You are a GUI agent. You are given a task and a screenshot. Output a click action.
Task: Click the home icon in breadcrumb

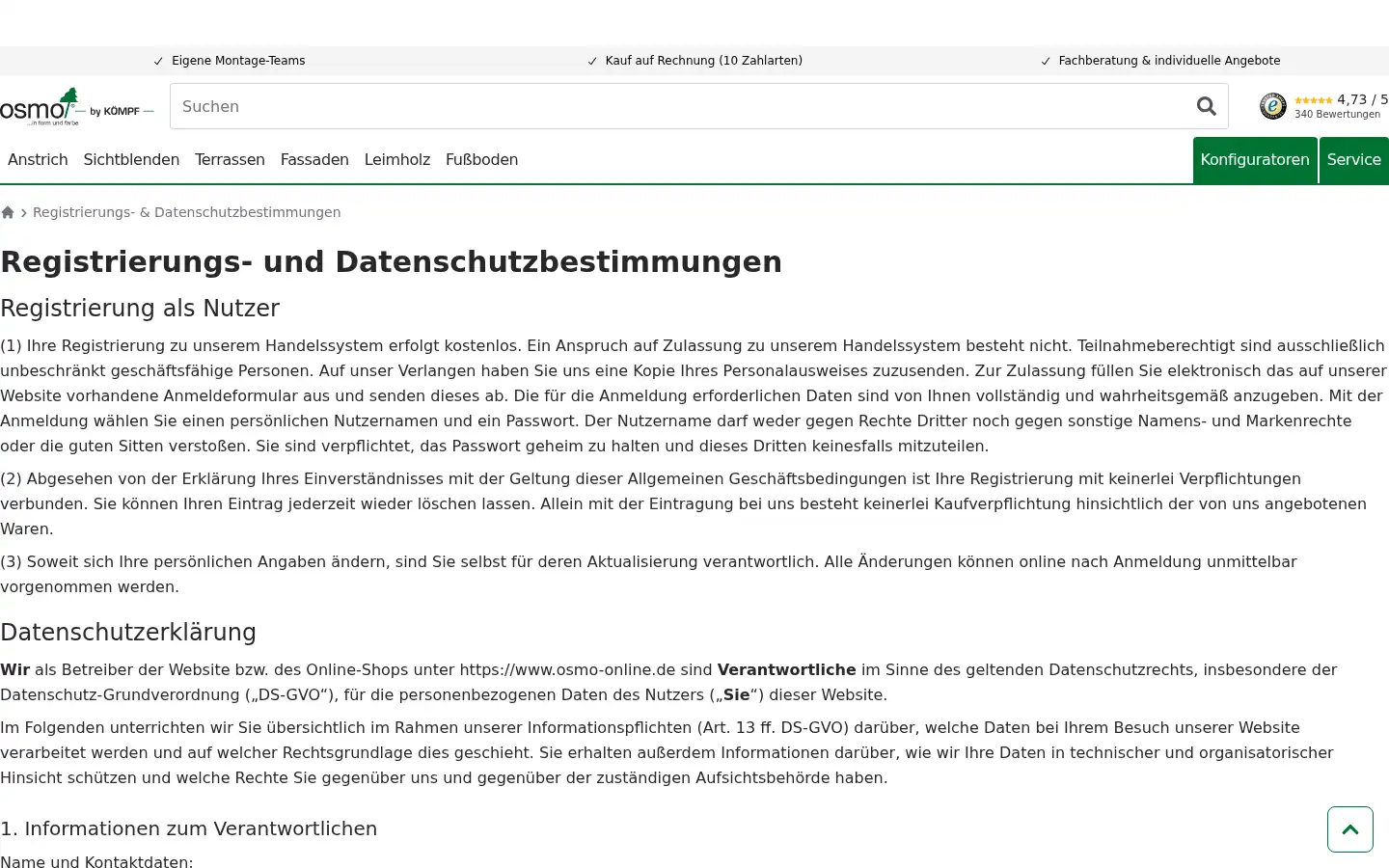click(x=8, y=212)
